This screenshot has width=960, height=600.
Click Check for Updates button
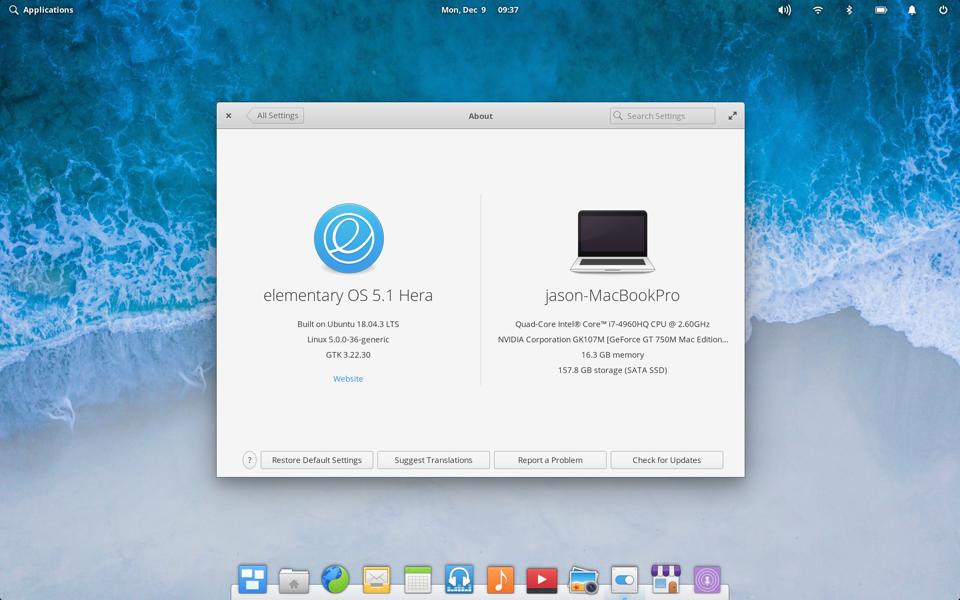point(666,460)
